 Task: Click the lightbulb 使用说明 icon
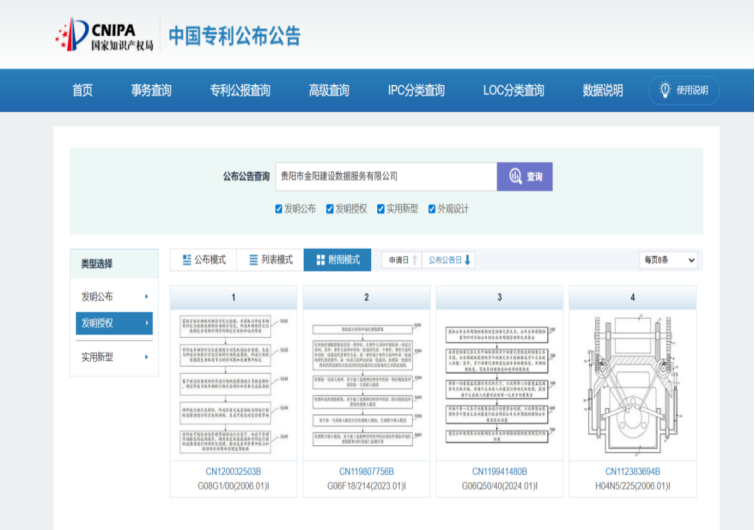coord(665,90)
